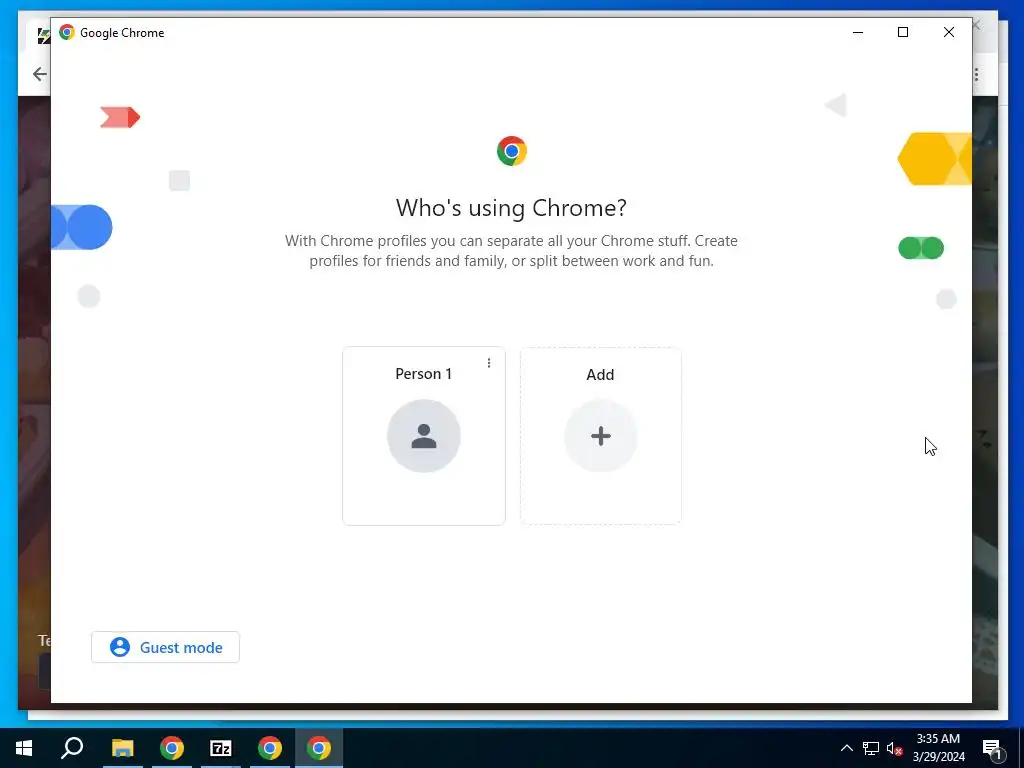Screen dimensions: 1024x768
Task: Click the Person 1 avatar icon
Action: pos(424,436)
